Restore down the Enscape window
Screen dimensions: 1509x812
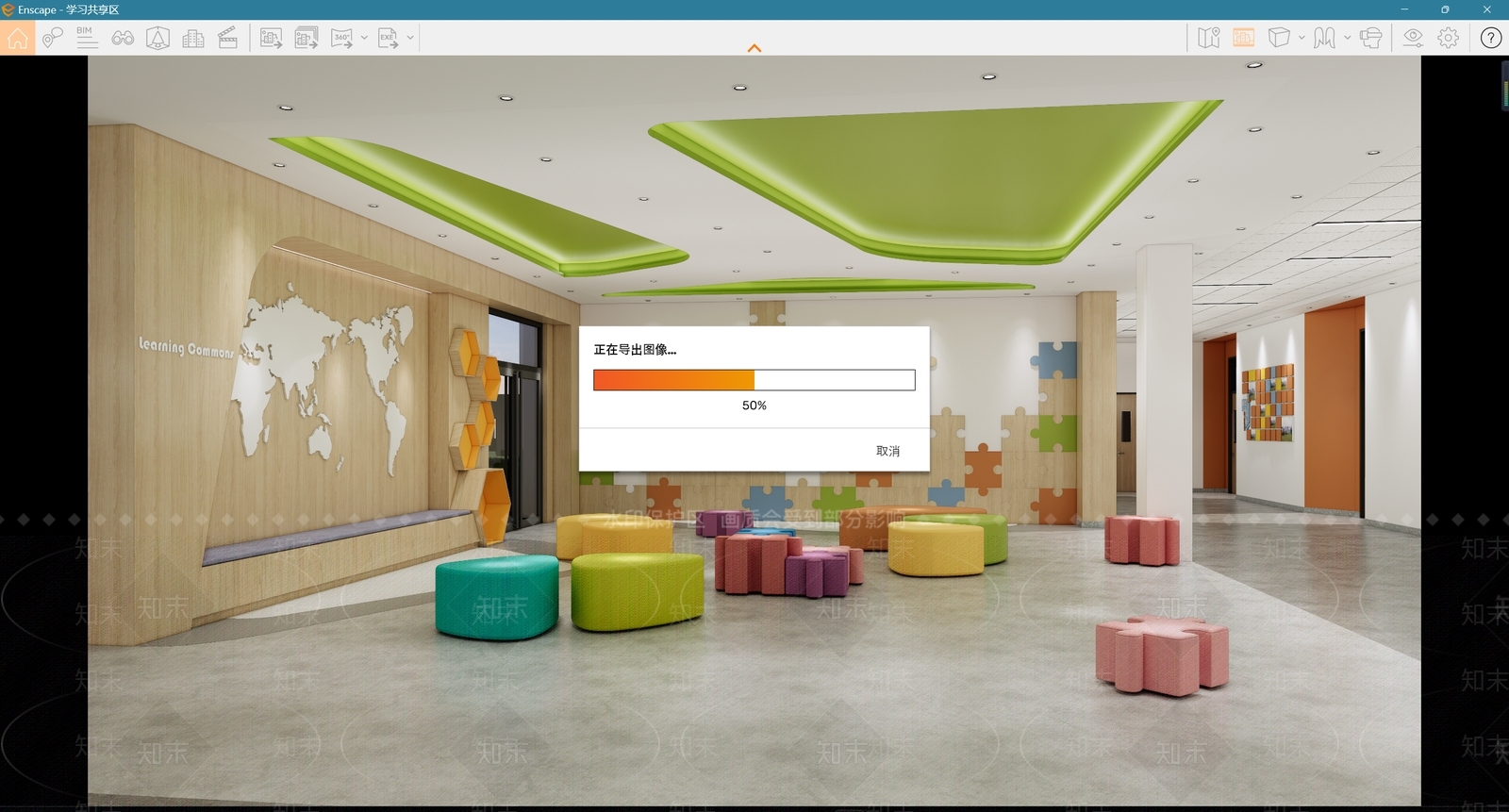tap(1445, 9)
